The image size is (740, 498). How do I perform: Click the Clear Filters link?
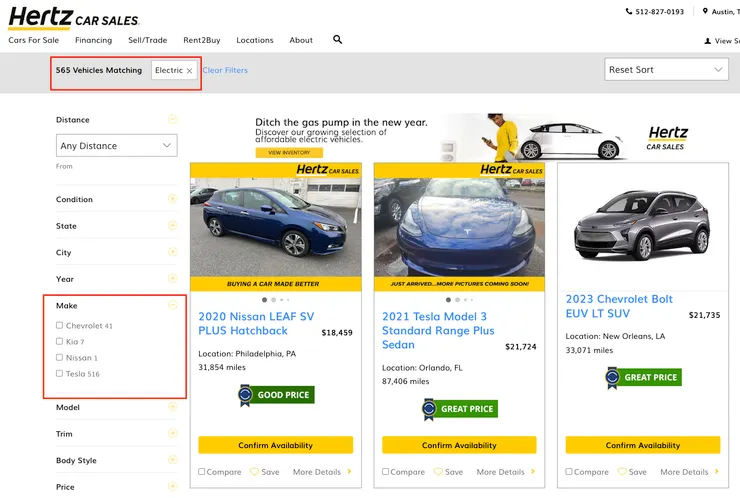(x=225, y=71)
